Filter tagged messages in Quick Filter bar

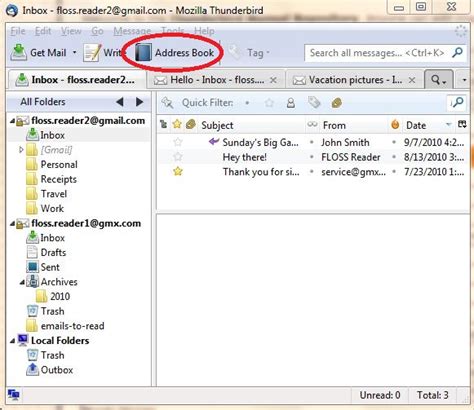pos(314,103)
